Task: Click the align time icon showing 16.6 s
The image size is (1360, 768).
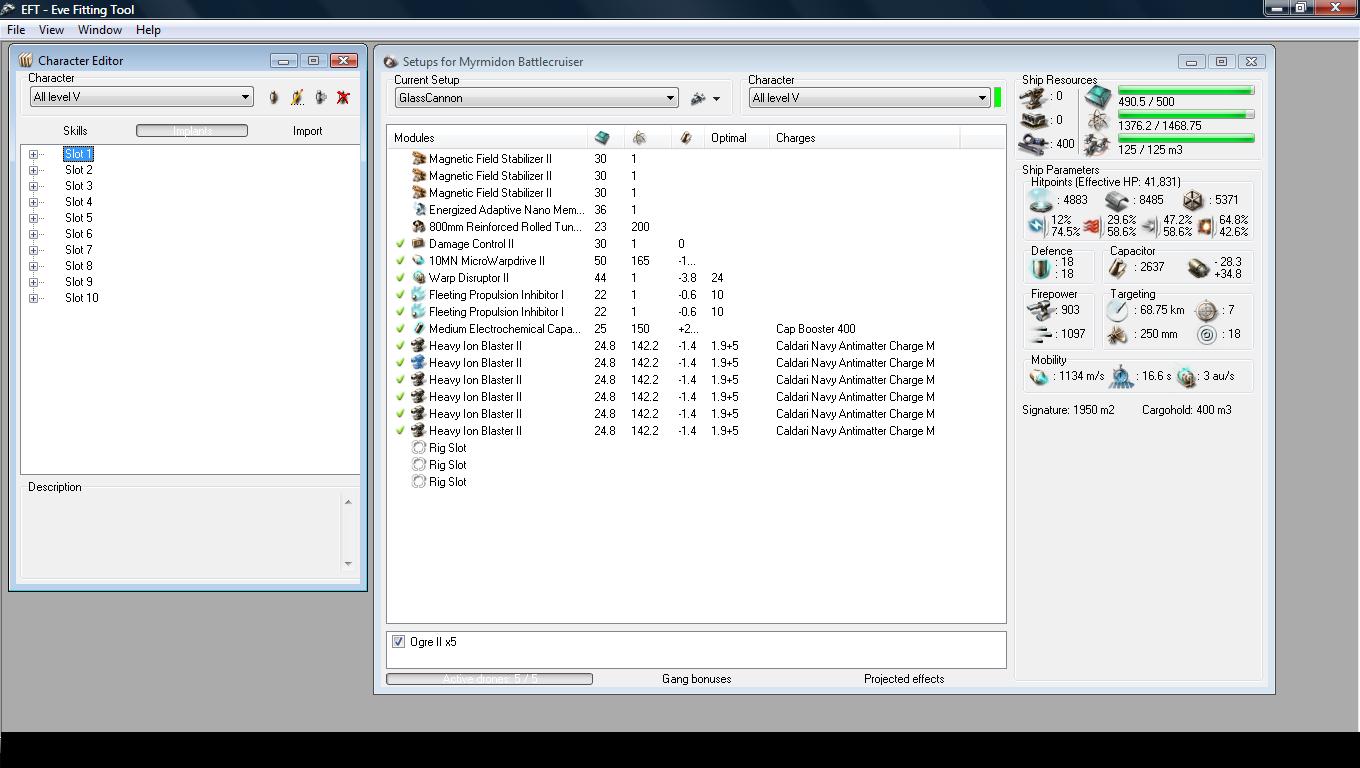Action: (x=1122, y=377)
